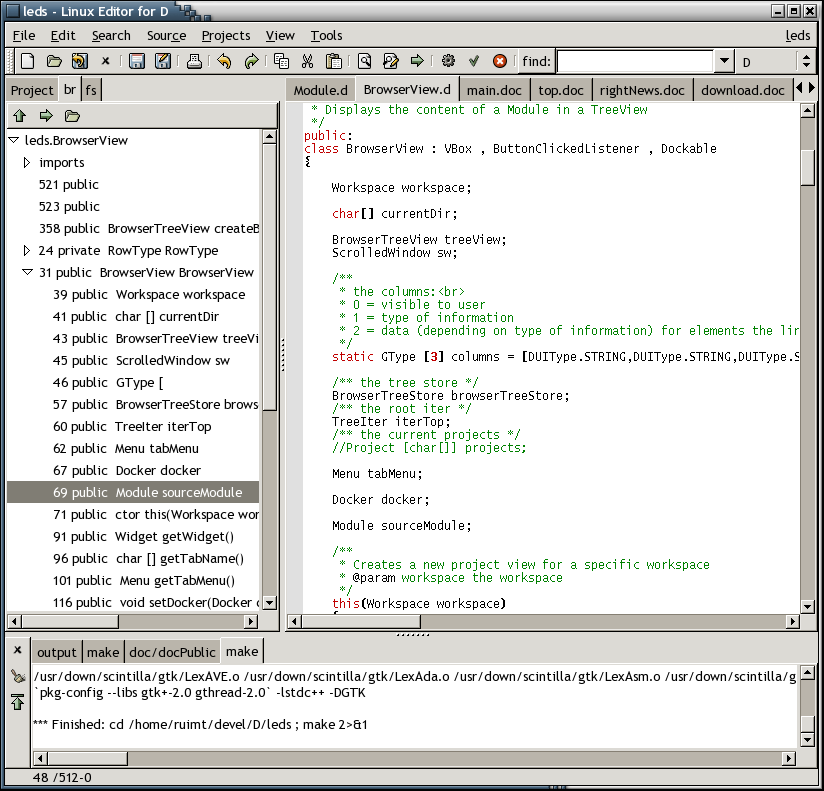This screenshot has width=824, height=791.
Task: Click the output pane horizontal scrollbar thumb
Action: pyautogui.click(x=87, y=758)
